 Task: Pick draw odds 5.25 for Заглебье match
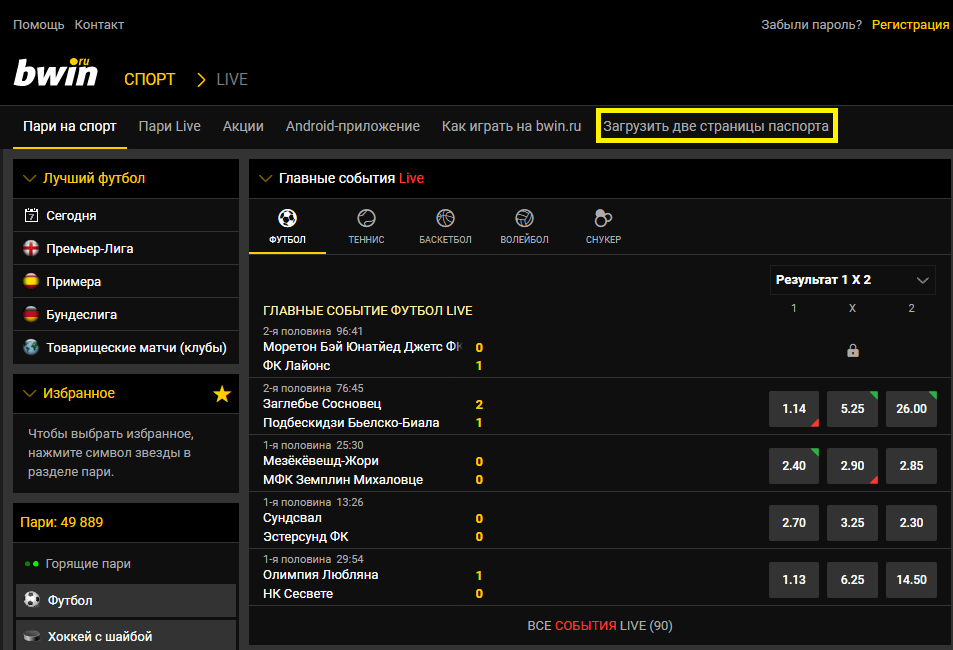point(852,409)
